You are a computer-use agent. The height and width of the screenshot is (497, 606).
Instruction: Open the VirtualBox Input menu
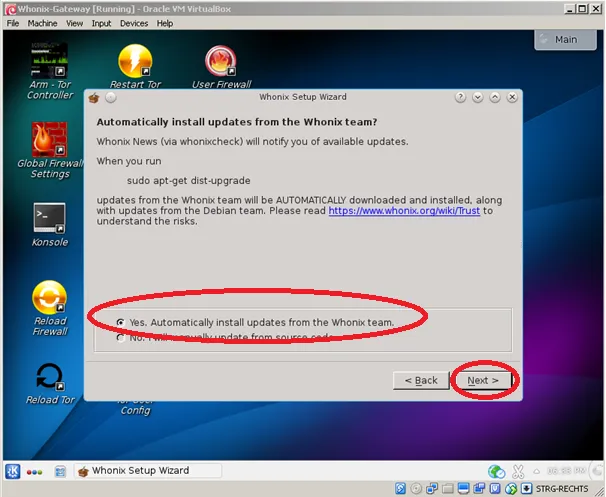pyautogui.click(x=101, y=23)
